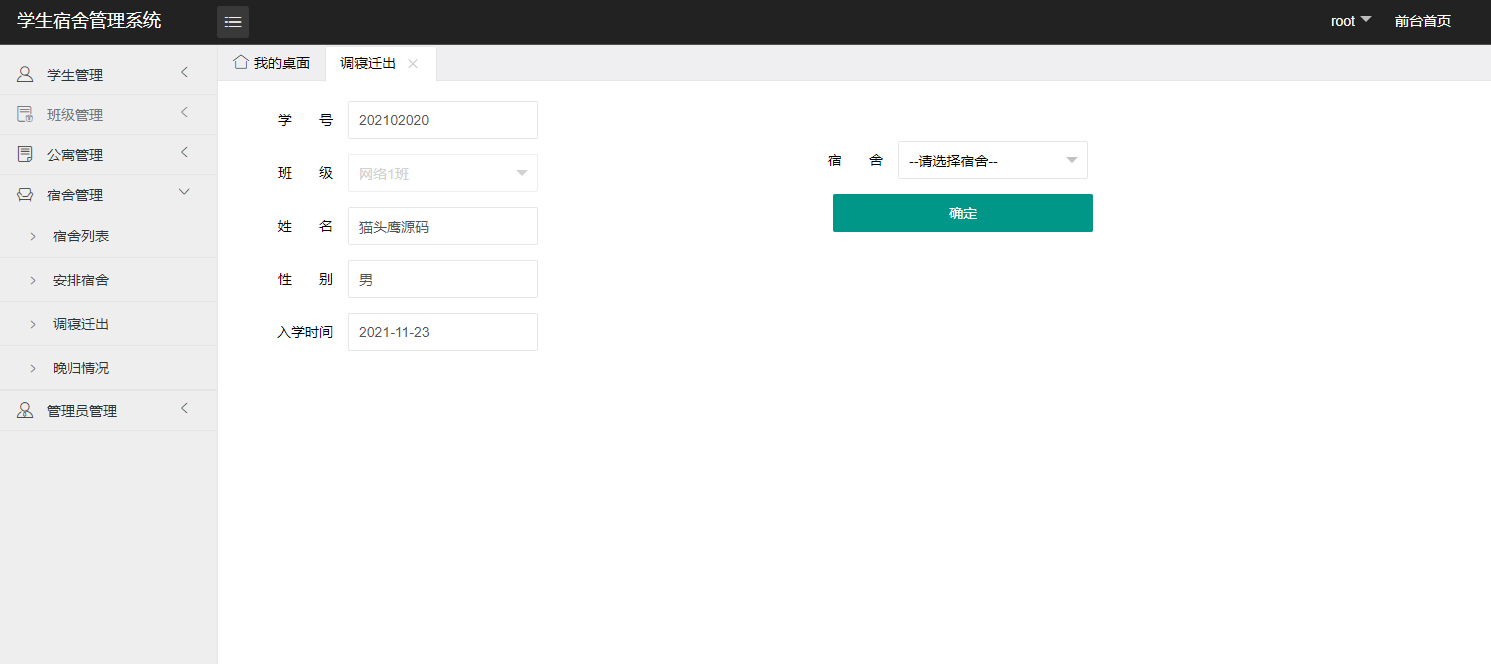Click the 学生管理 person icon
Image resolution: width=1491 pixels, height=664 pixels.
click(x=25, y=74)
